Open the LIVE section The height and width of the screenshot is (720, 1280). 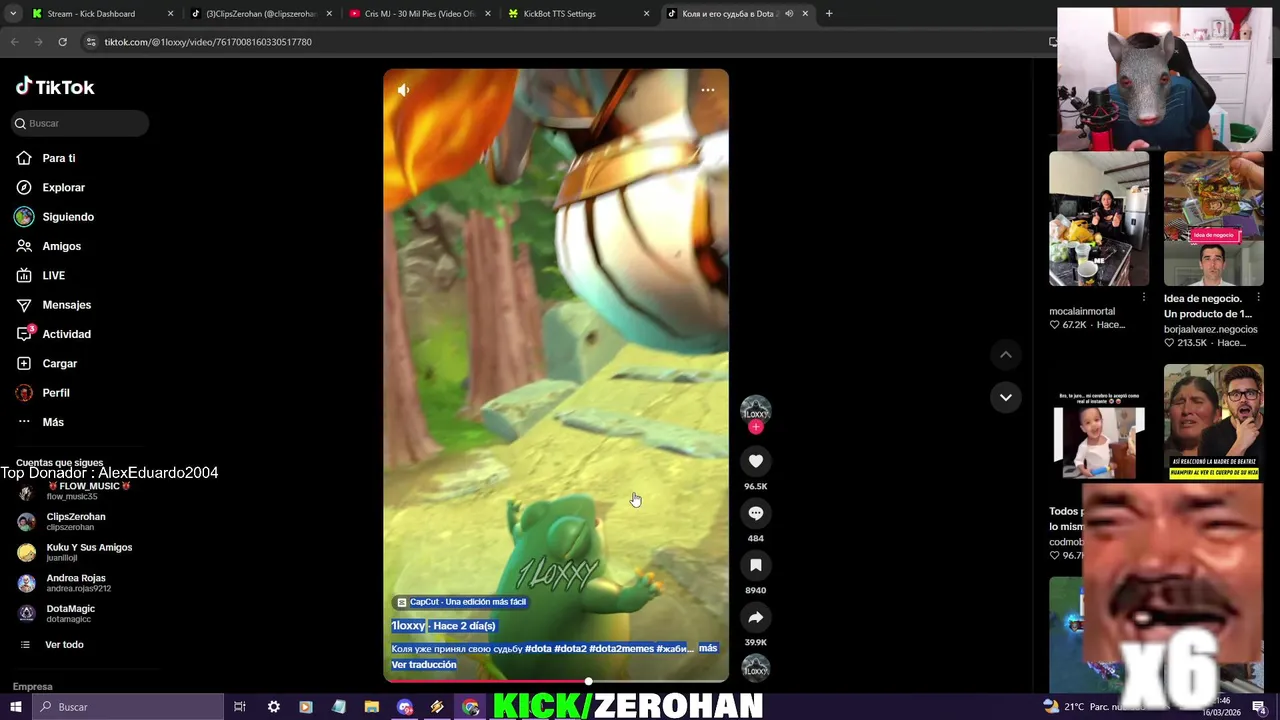(40, 275)
